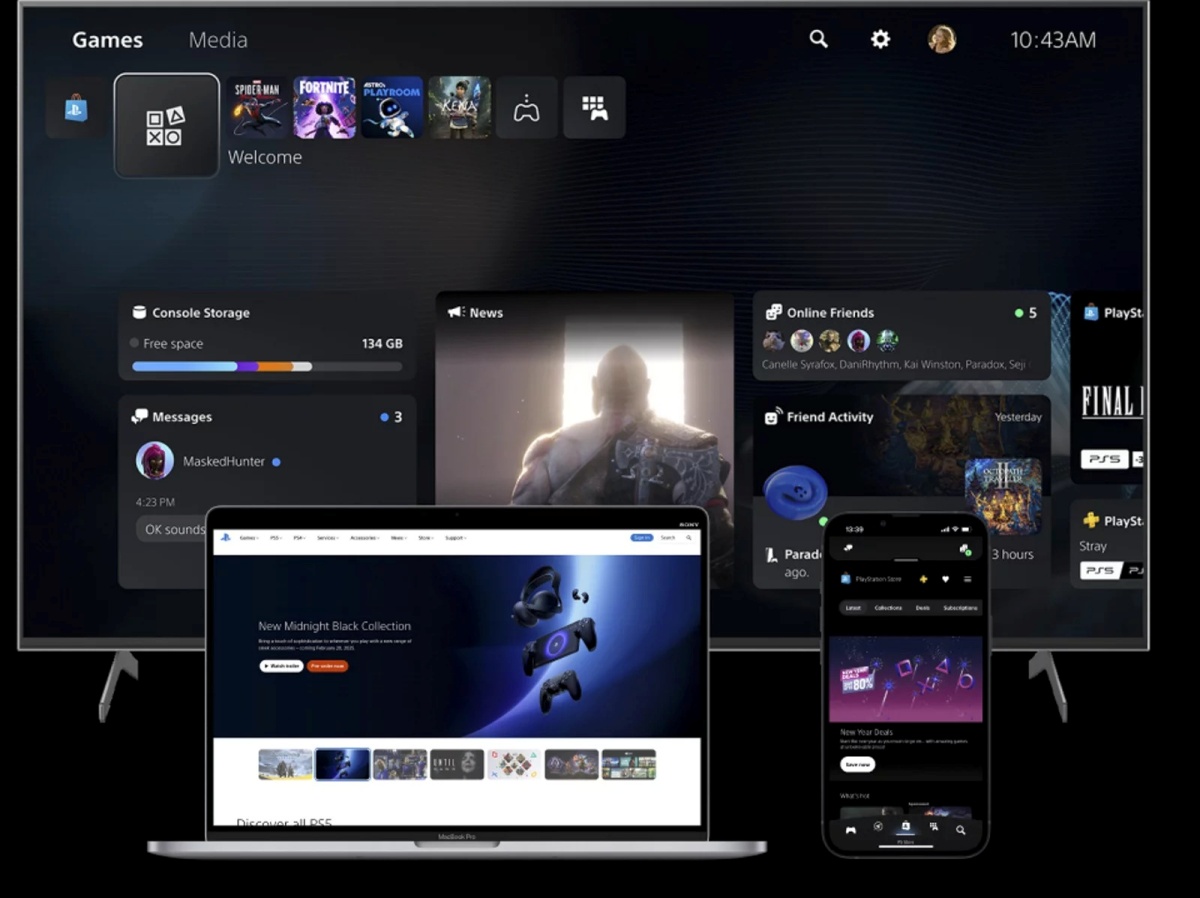Select Latest tab in phone store

tap(853, 608)
